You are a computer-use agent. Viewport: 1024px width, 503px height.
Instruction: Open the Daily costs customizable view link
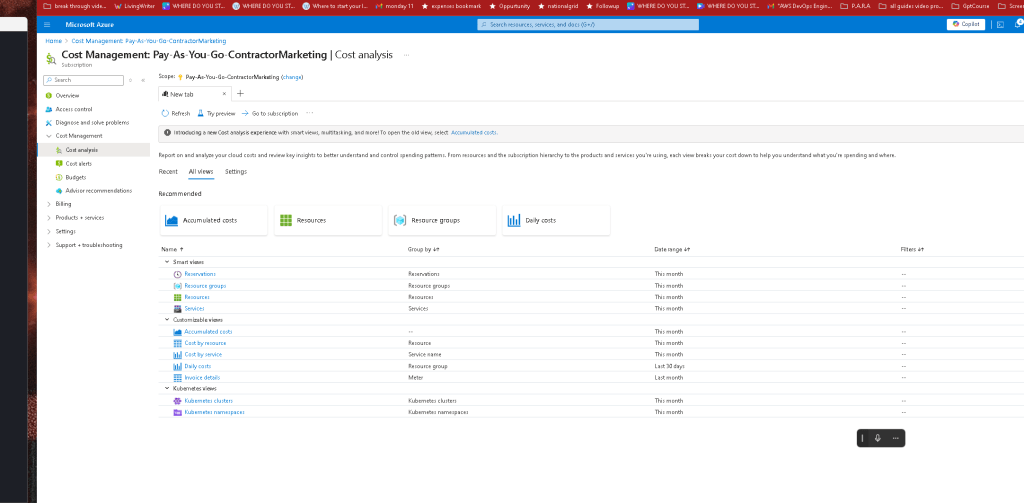(x=198, y=366)
